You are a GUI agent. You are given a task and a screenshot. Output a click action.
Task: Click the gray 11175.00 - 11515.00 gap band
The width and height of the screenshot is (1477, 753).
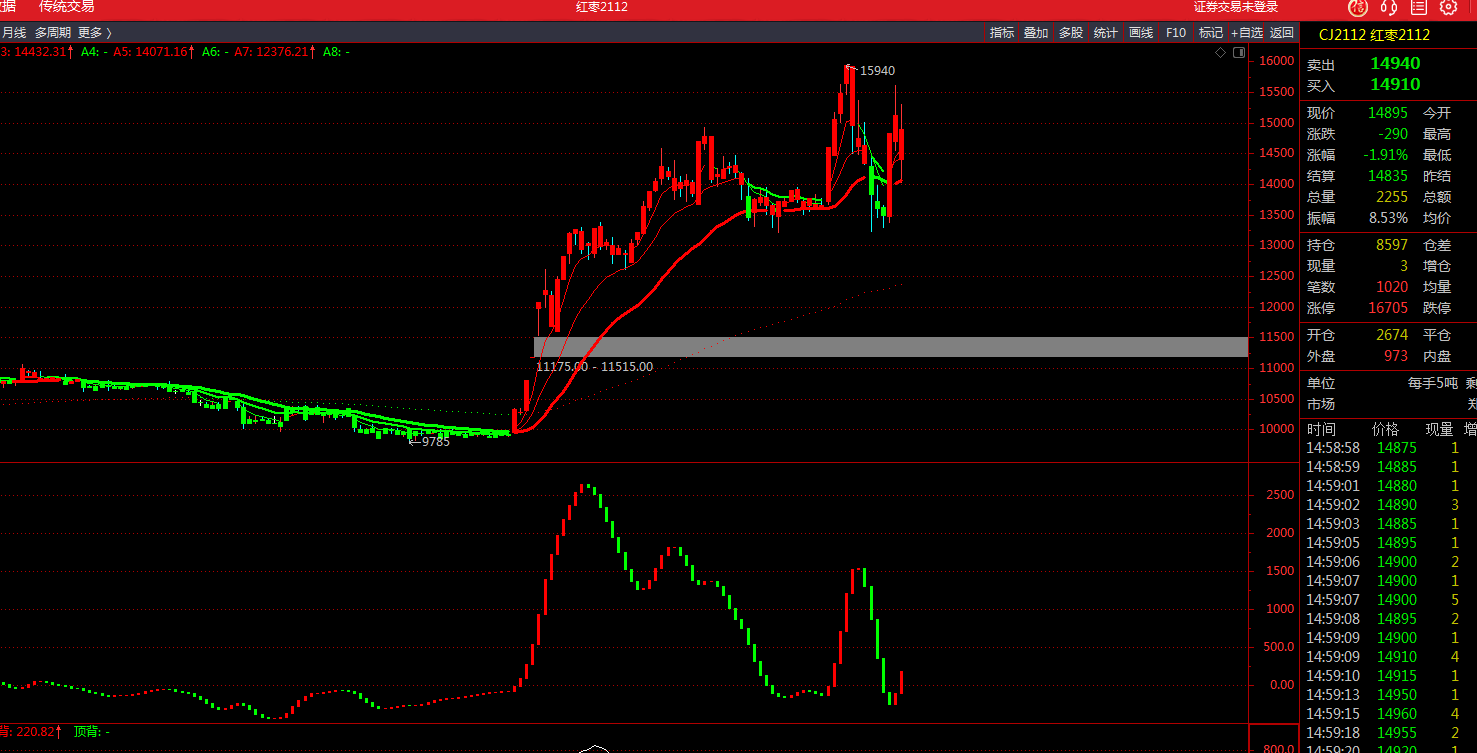coord(891,347)
